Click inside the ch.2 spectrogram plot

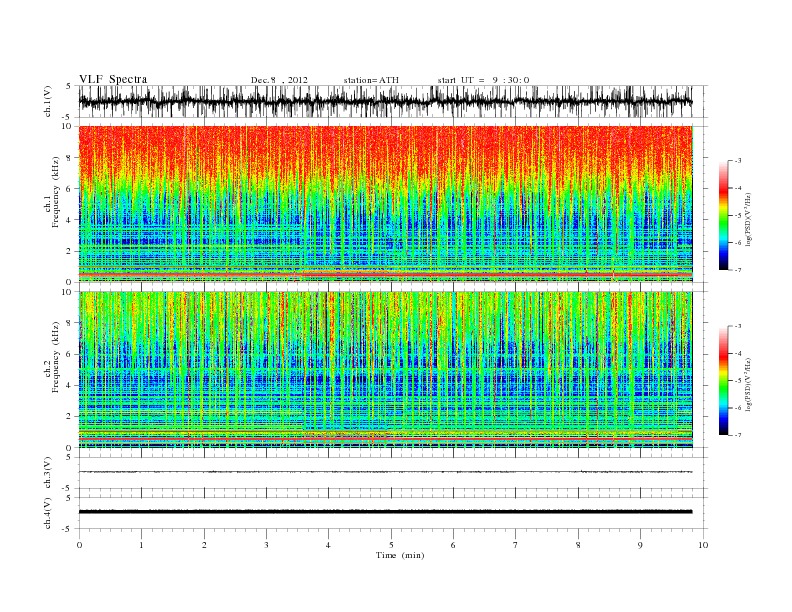tap(385, 370)
